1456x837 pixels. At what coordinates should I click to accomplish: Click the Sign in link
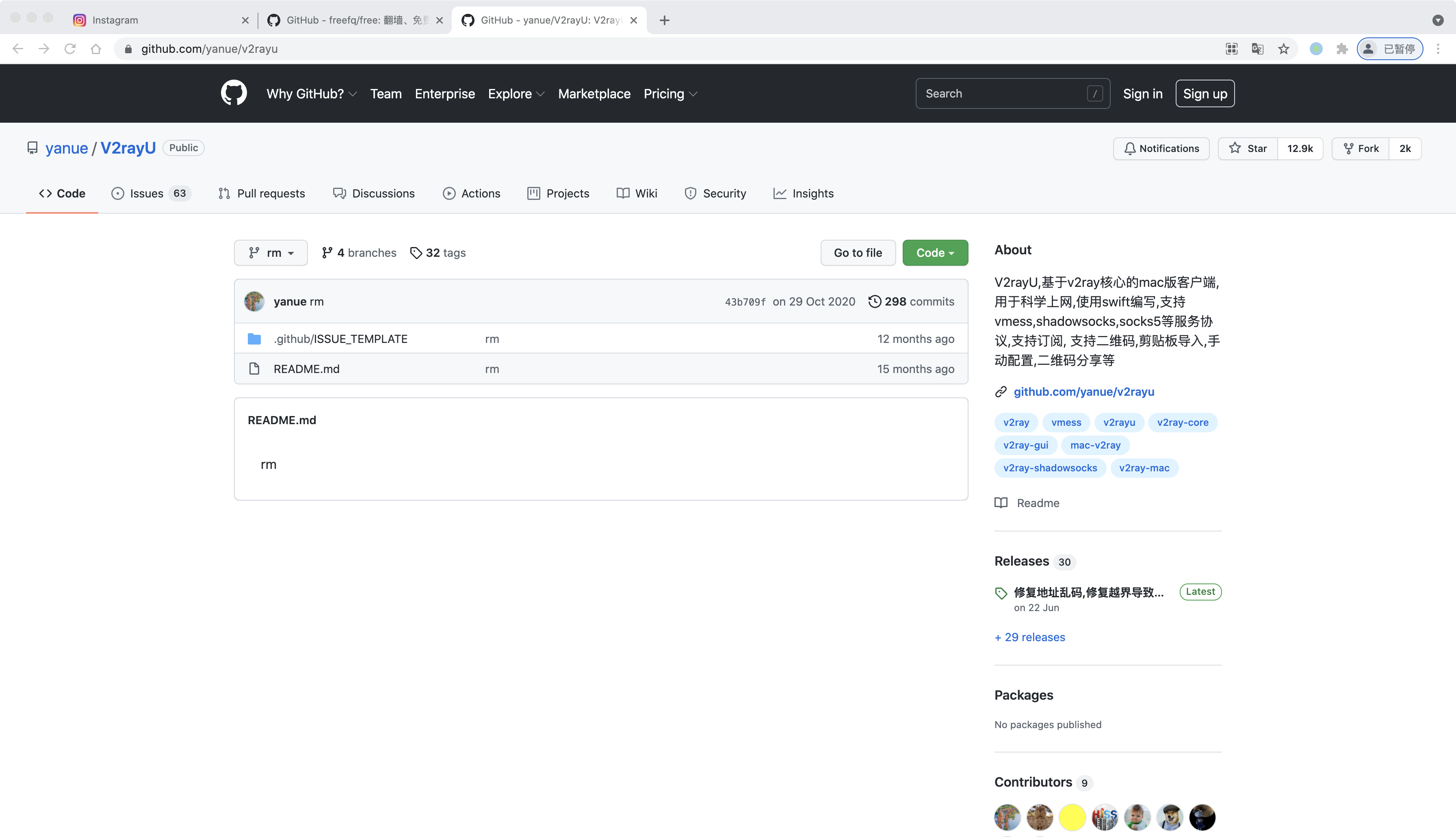1142,94
